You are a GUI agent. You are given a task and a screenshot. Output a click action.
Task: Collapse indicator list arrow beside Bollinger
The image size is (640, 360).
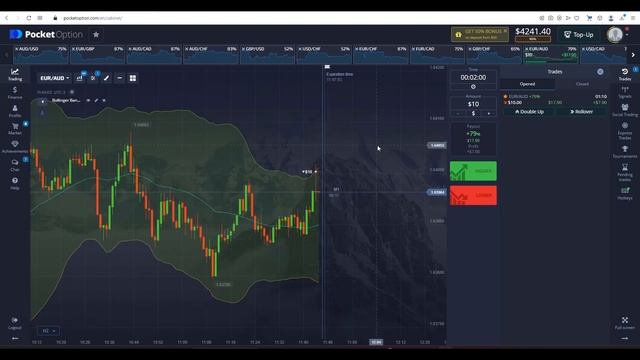[42, 101]
